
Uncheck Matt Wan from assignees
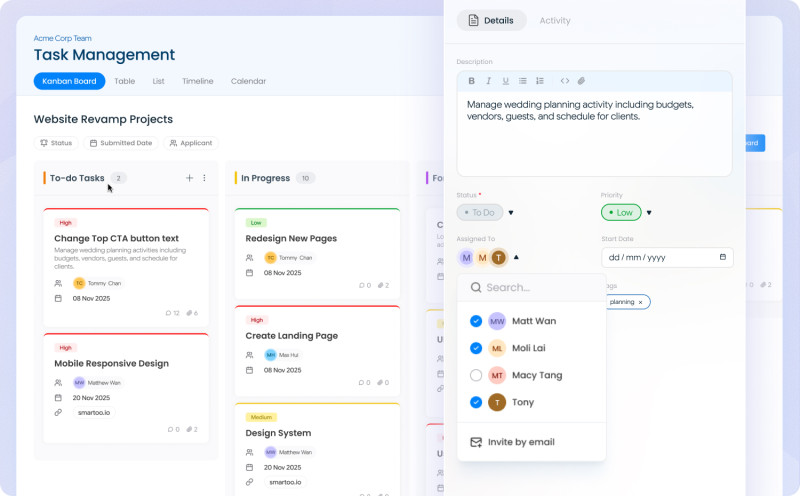tap(476, 321)
